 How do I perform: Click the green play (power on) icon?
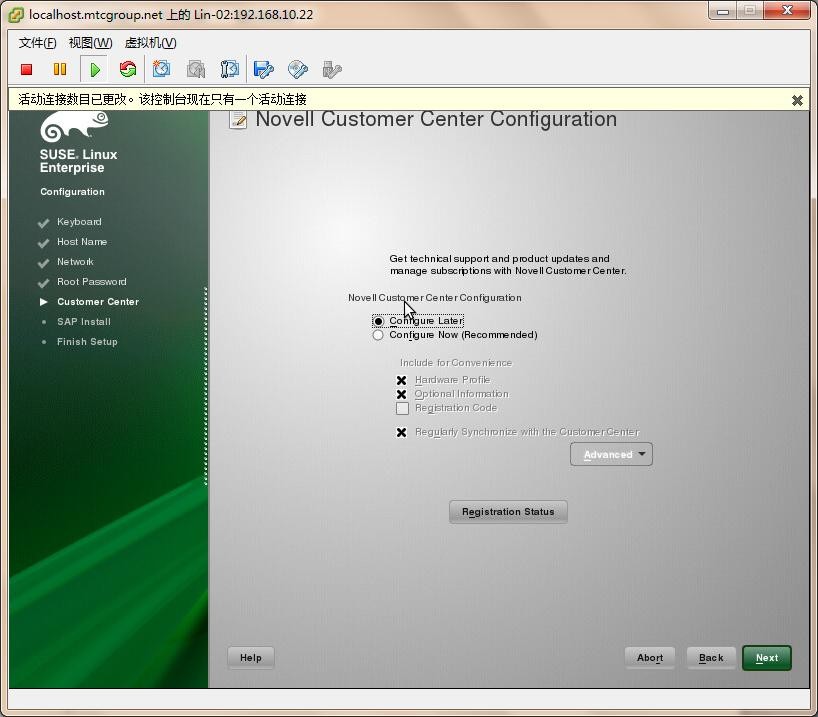coord(95,69)
